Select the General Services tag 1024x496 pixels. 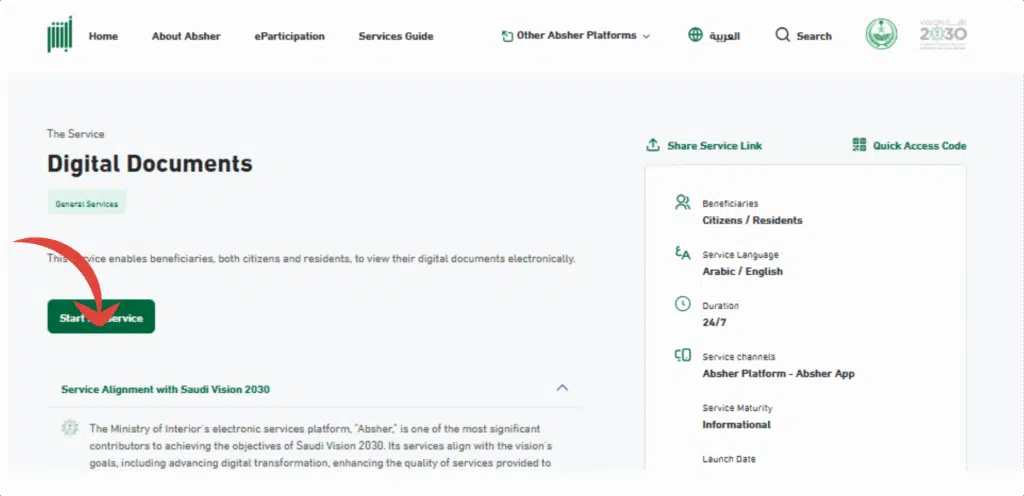pyautogui.click(x=86, y=203)
